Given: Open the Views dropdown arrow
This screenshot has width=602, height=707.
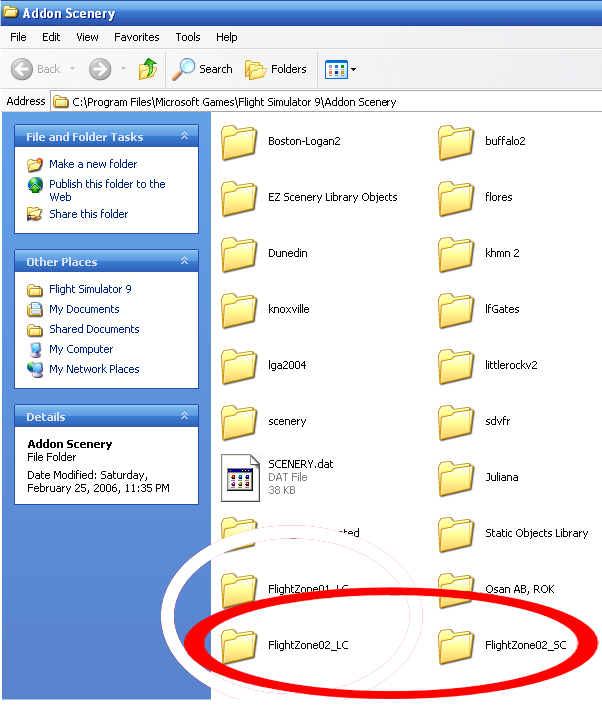Looking at the screenshot, I should tap(354, 69).
